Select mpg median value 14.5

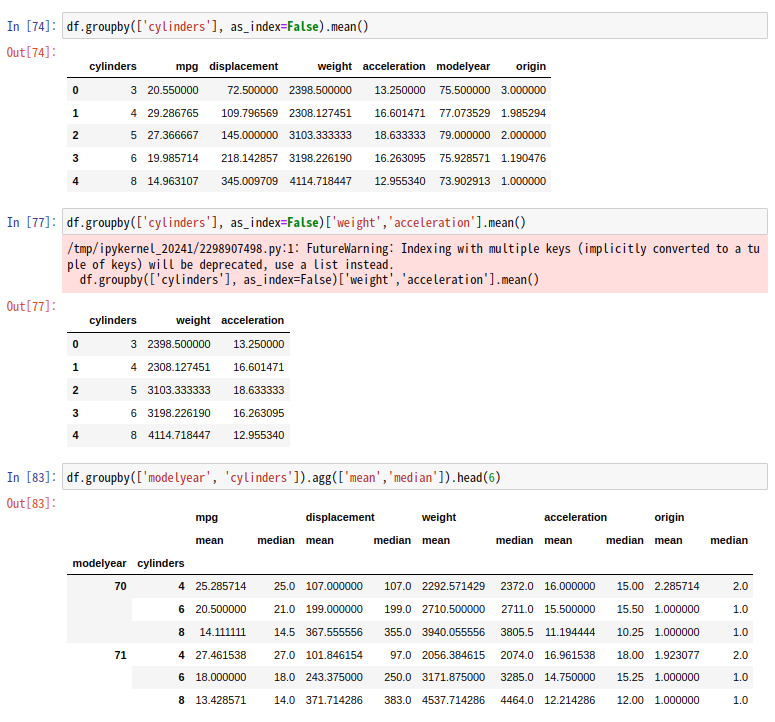(x=285, y=632)
